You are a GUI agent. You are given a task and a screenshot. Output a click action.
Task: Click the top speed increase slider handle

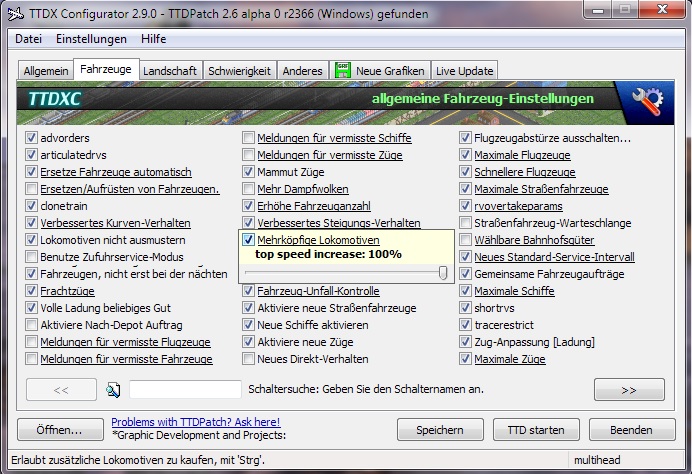point(443,272)
